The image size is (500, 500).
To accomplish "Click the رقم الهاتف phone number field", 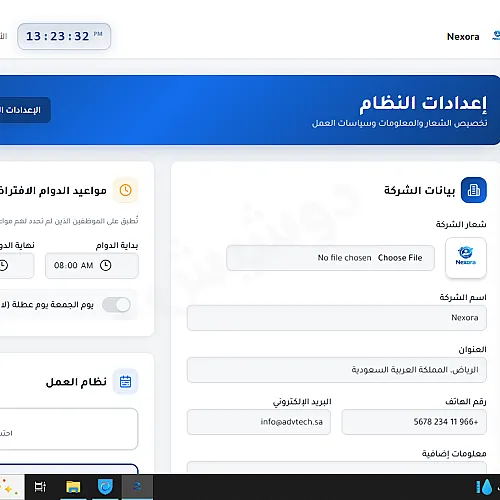I will (x=414, y=422).
